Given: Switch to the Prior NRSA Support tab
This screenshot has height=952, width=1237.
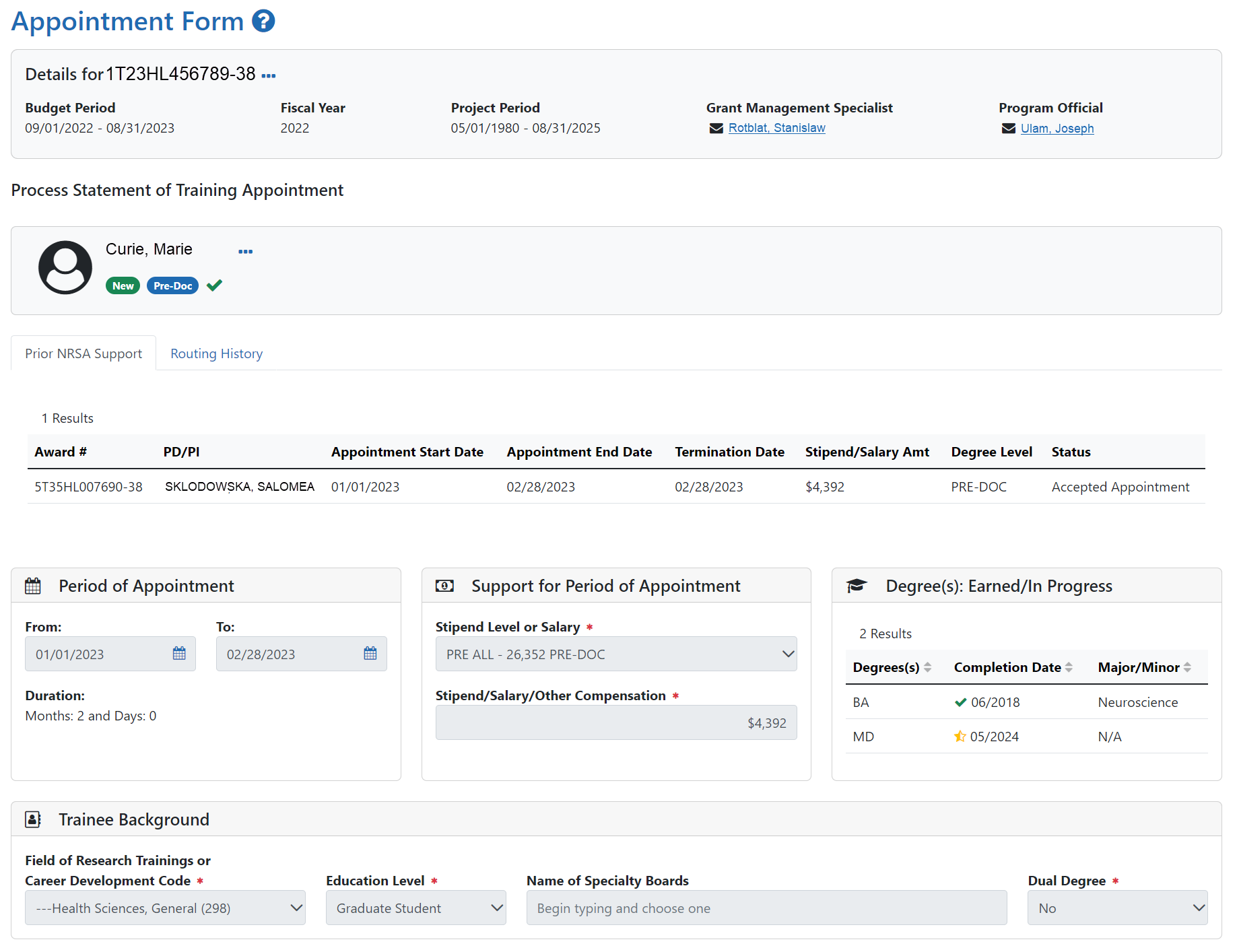Looking at the screenshot, I should point(83,353).
